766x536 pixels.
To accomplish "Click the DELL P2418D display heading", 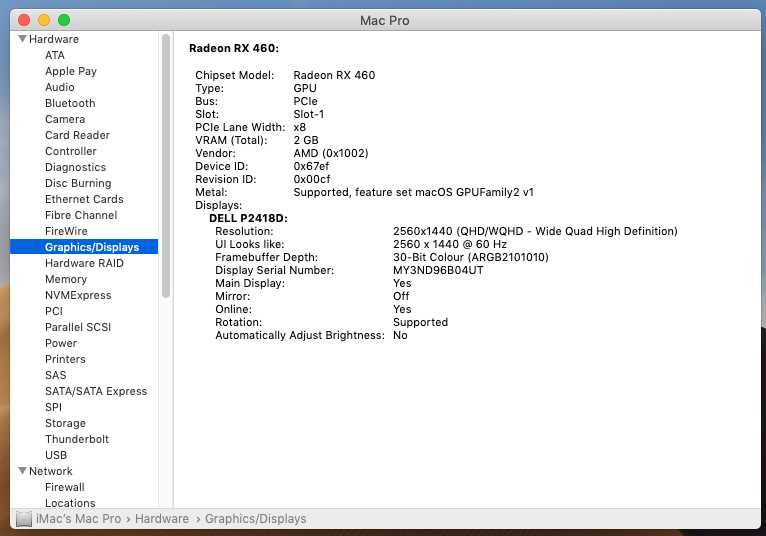I will (x=248, y=218).
